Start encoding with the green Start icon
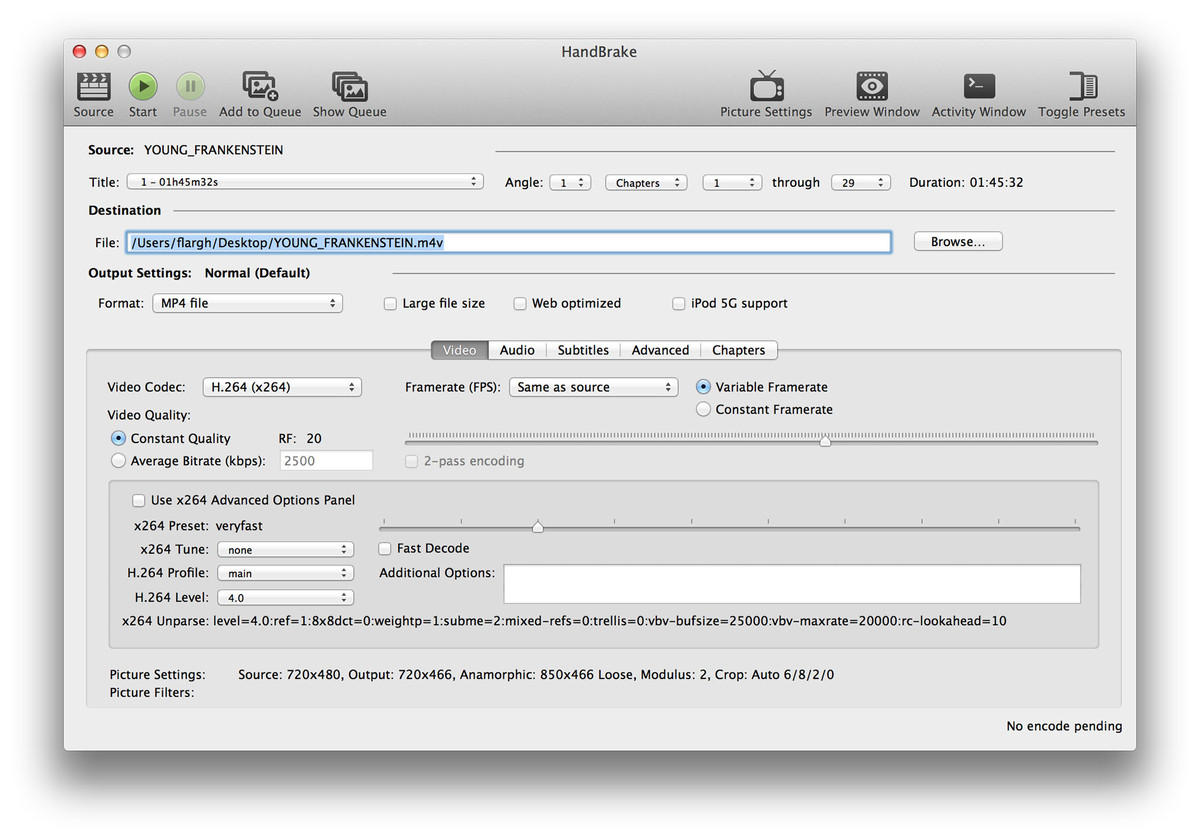The height and width of the screenshot is (839, 1200). point(143,86)
